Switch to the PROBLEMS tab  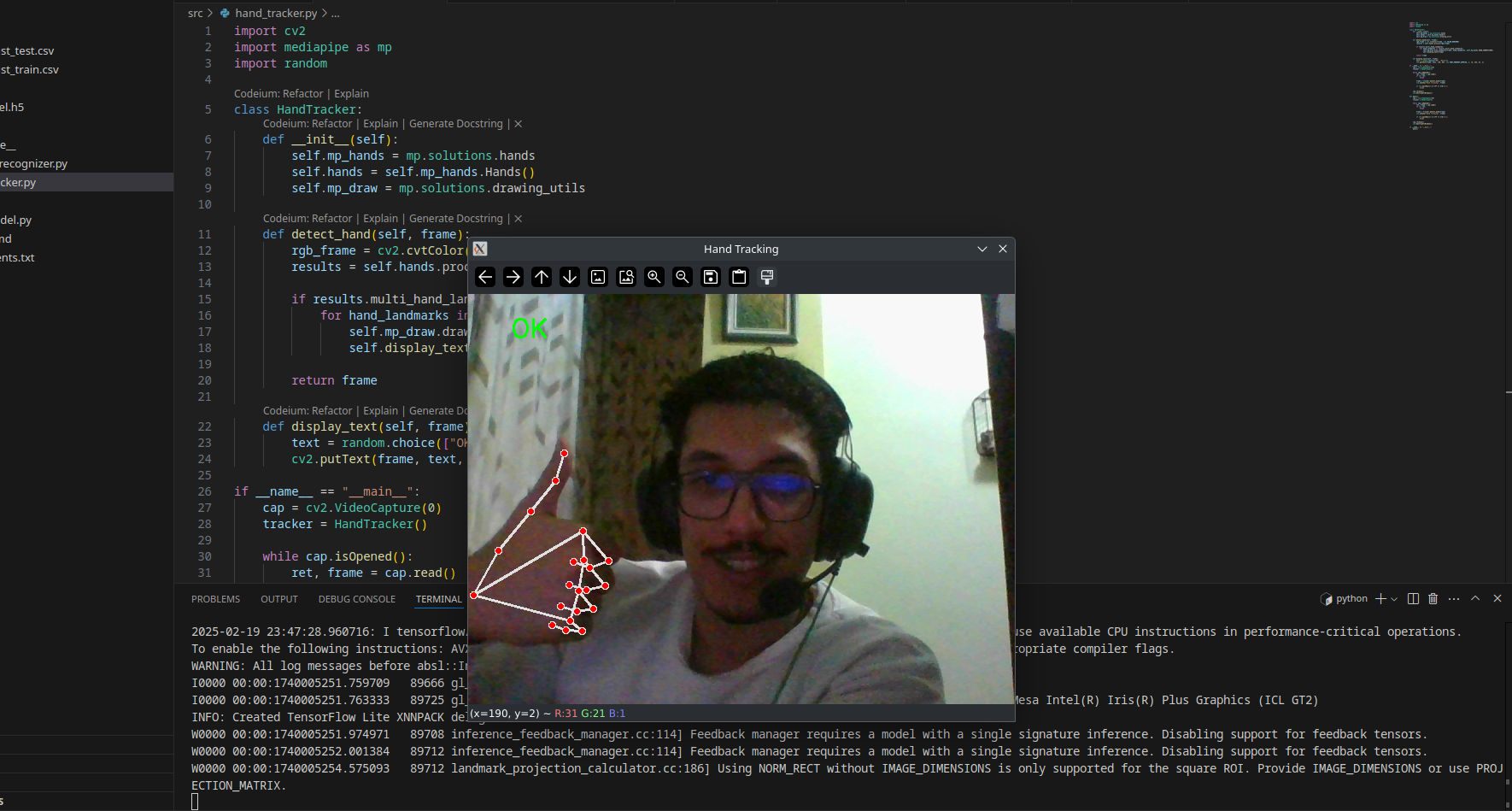[x=215, y=599]
